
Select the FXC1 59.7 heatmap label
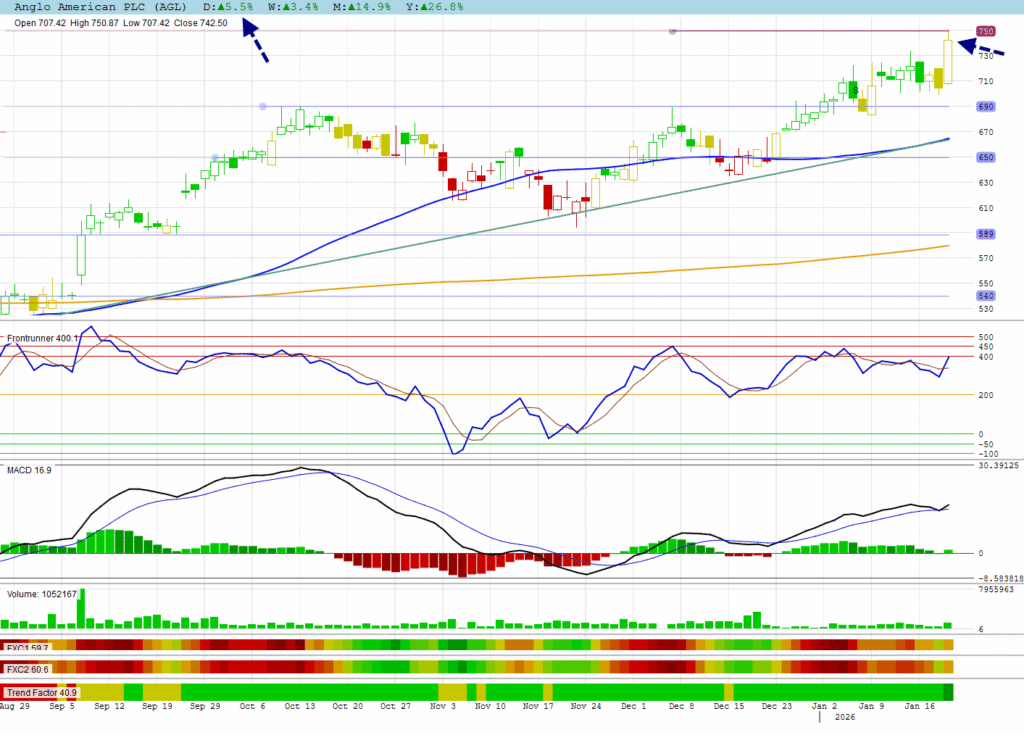26,647
